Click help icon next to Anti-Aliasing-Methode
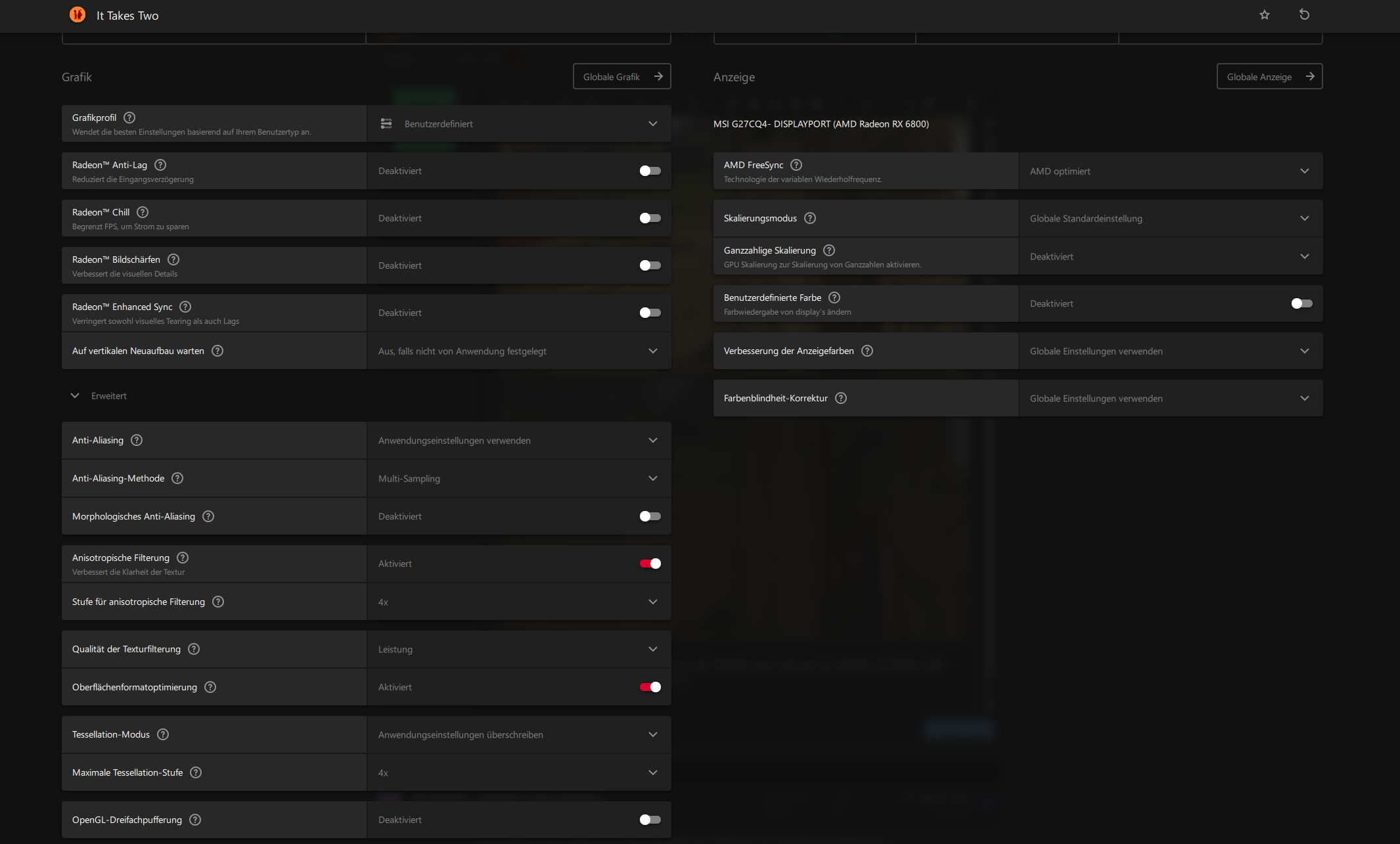The height and width of the screenshot is (844, 1400). [x=177, y=478]
